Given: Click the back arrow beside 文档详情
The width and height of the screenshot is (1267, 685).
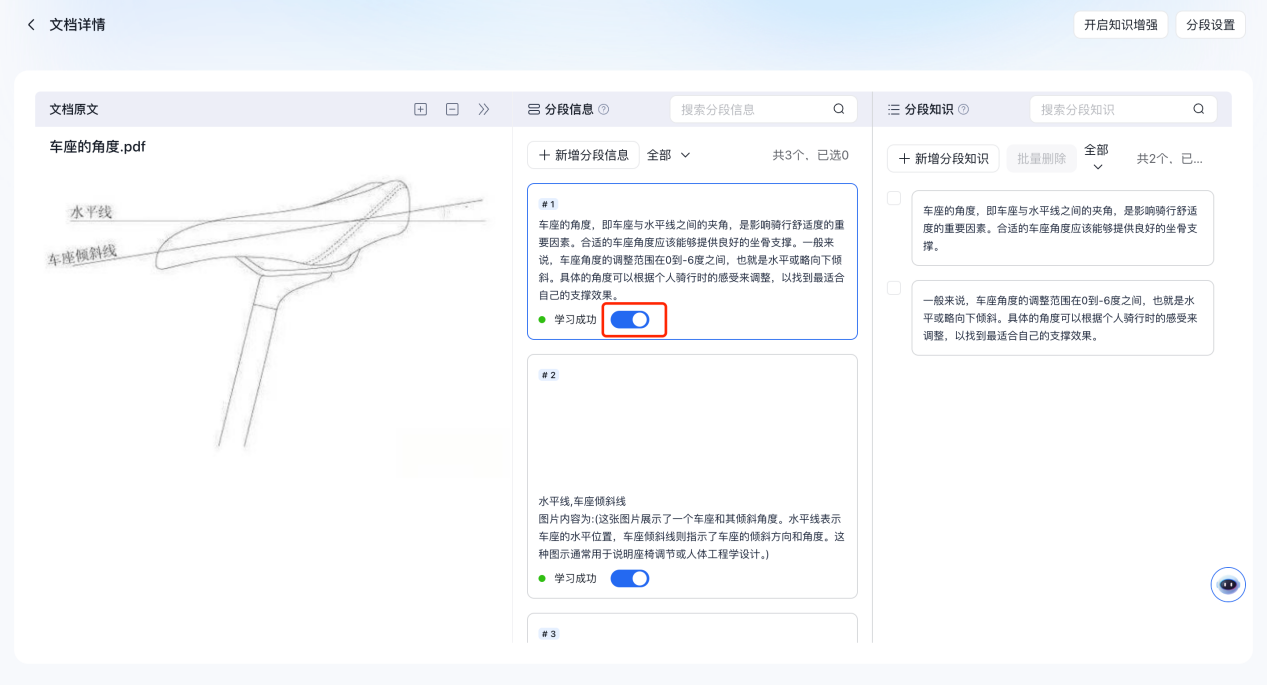Looking at the screenshot, I should [x=31, y=24].
